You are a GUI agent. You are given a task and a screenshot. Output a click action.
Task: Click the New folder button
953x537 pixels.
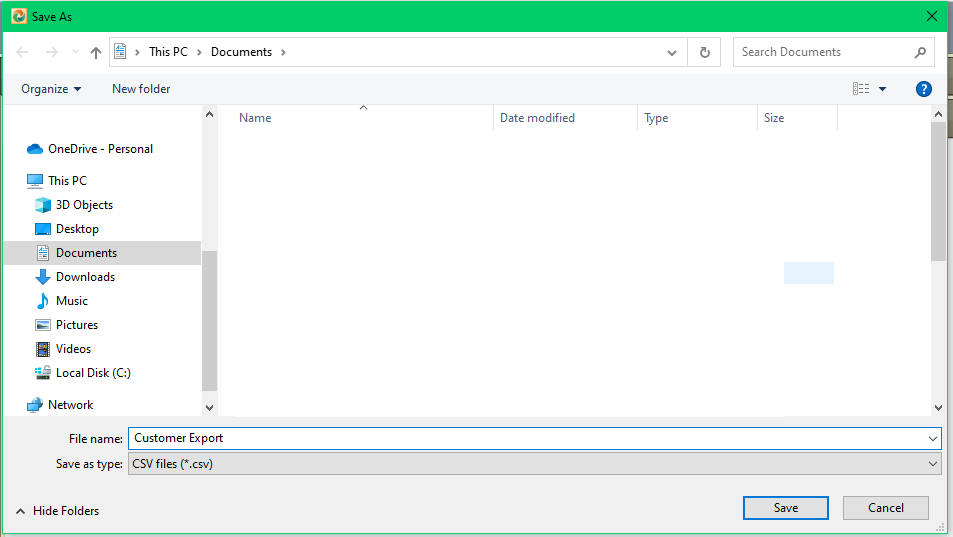[x=141, y=89]
